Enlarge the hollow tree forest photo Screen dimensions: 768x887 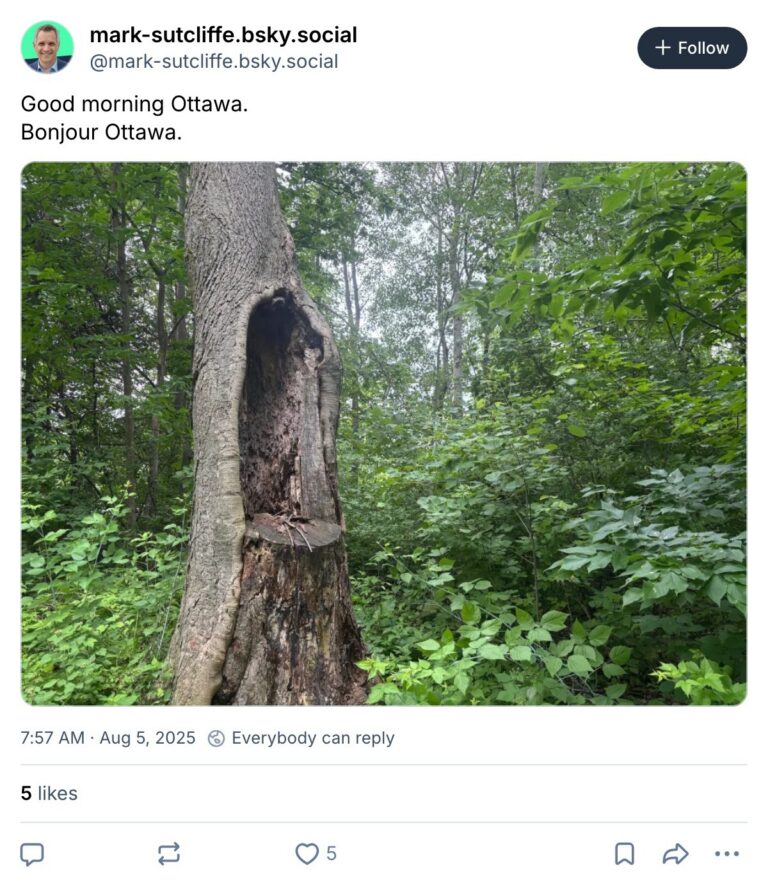[x=384, y=434]
